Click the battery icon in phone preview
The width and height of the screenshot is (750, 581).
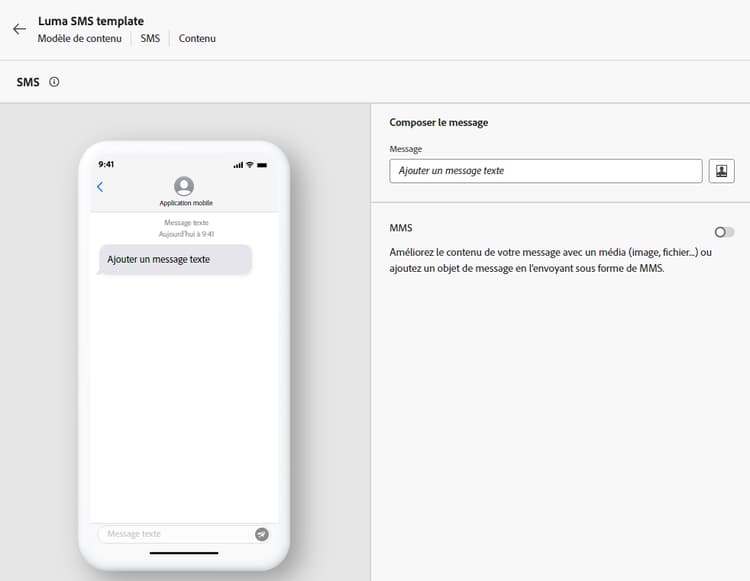pos(262,165)
